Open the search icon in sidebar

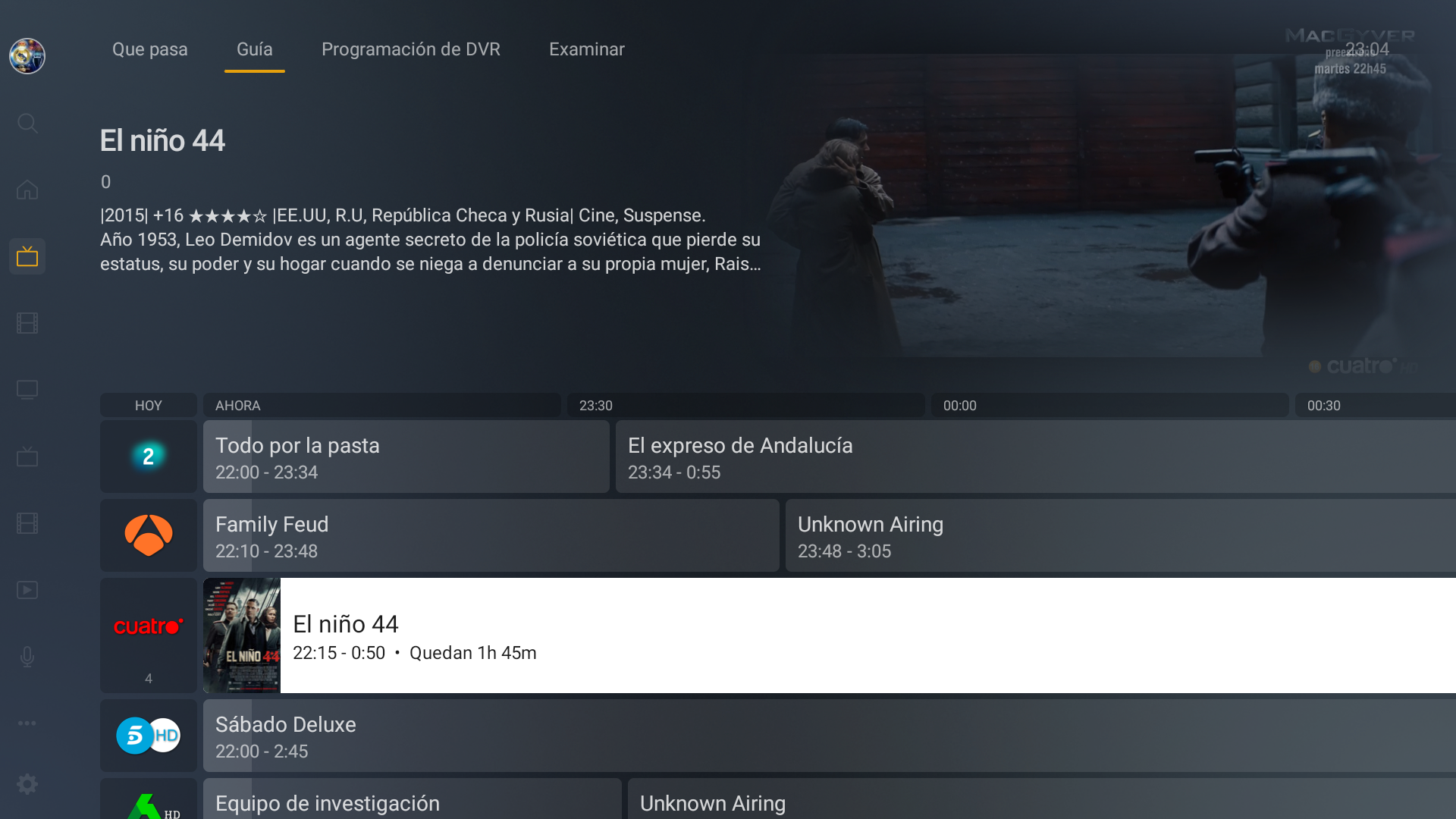coord(27,123)
